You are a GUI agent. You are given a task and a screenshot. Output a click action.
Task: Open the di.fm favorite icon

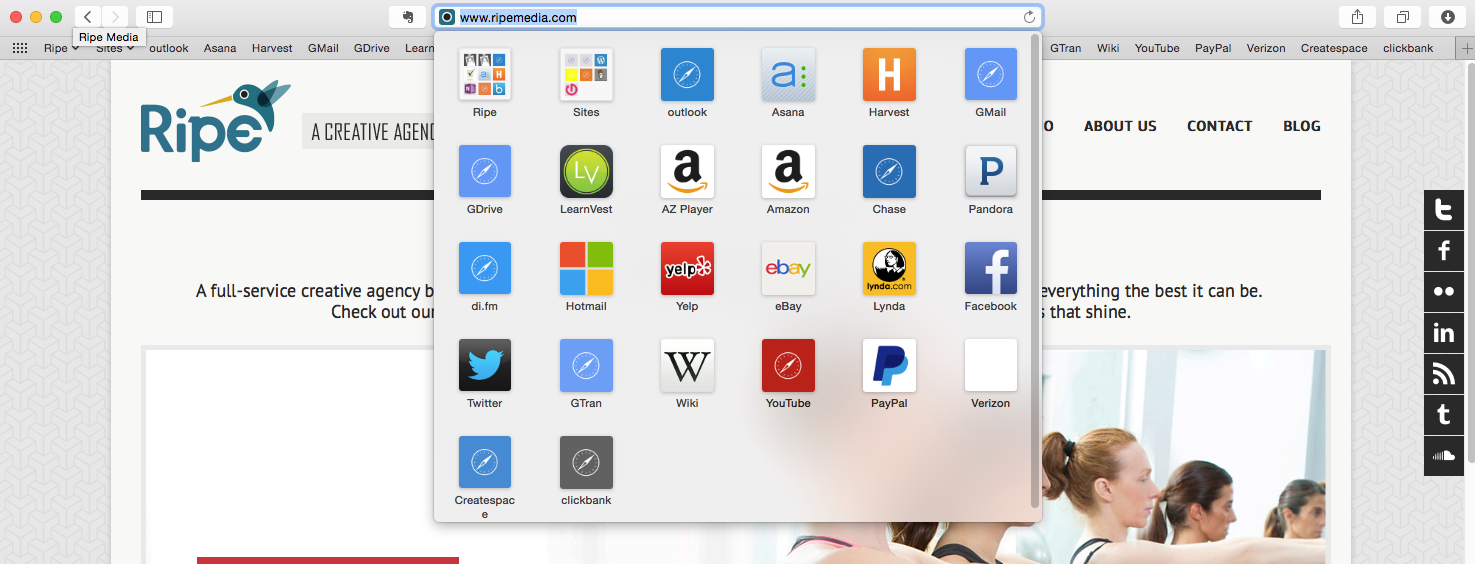485,268
